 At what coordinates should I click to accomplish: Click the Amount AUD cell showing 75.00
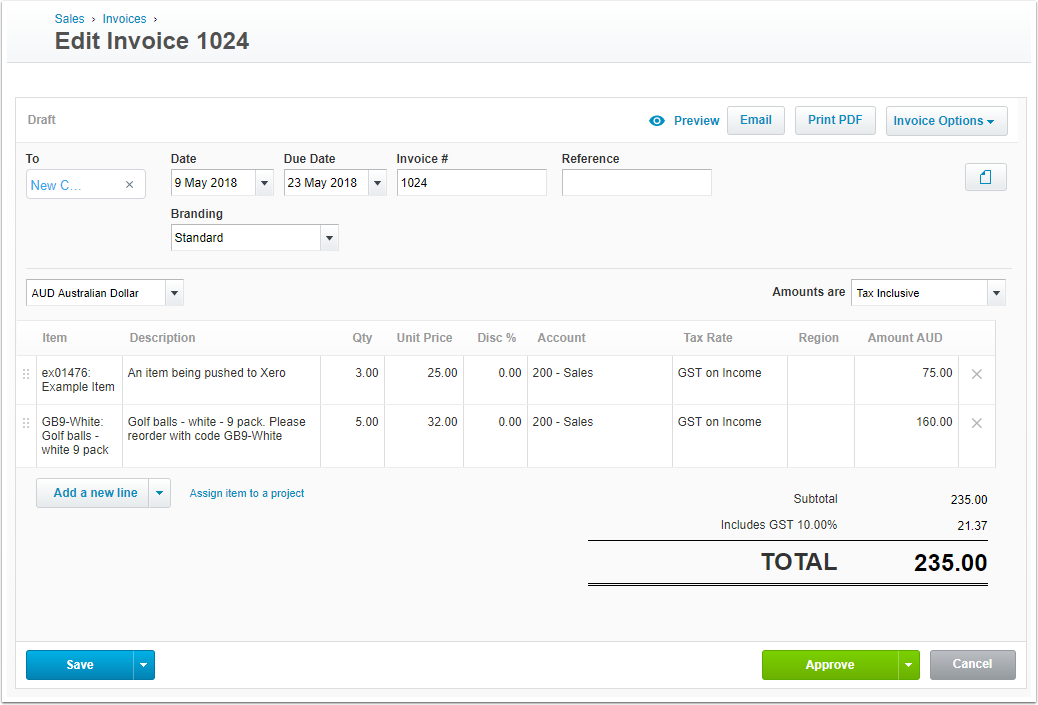(906, 380)
